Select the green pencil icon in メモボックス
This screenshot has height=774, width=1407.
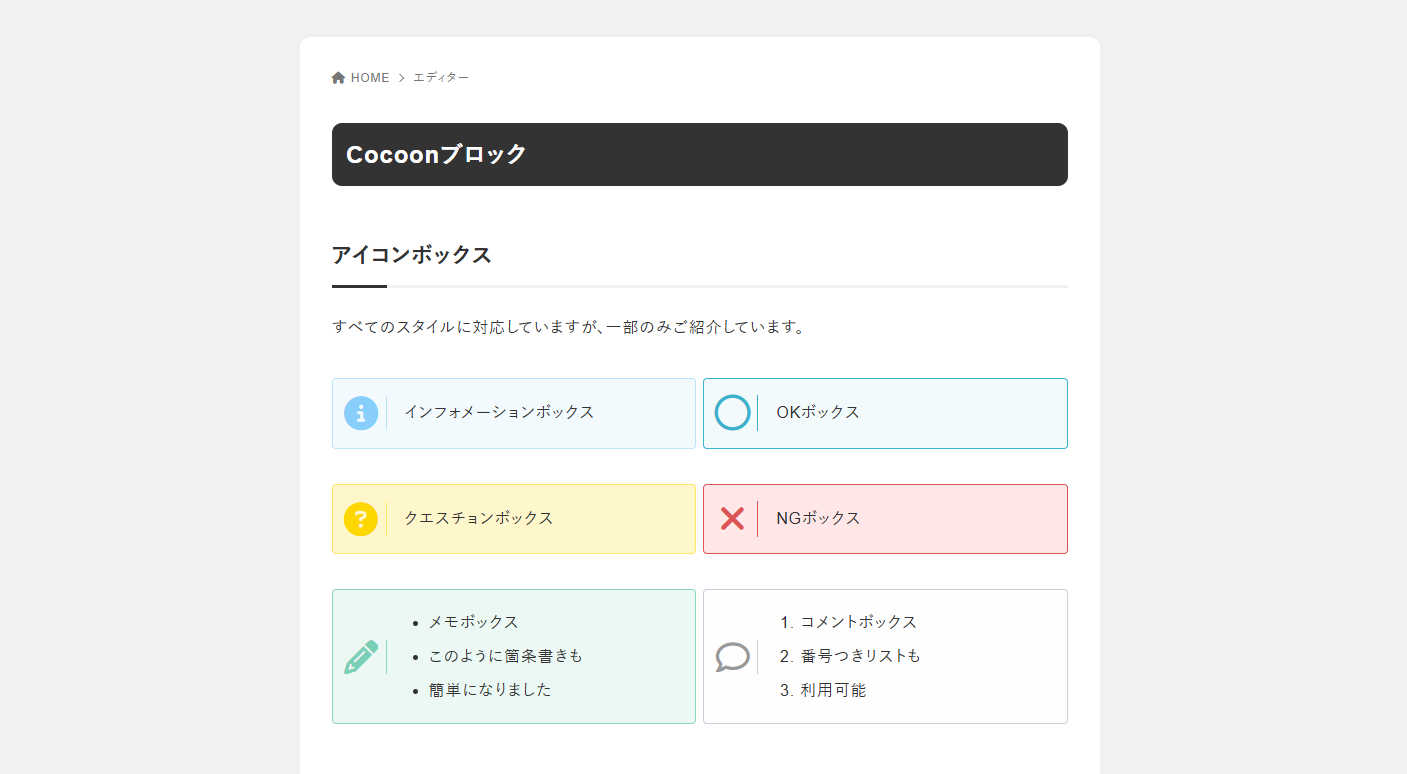pos(361,656)
